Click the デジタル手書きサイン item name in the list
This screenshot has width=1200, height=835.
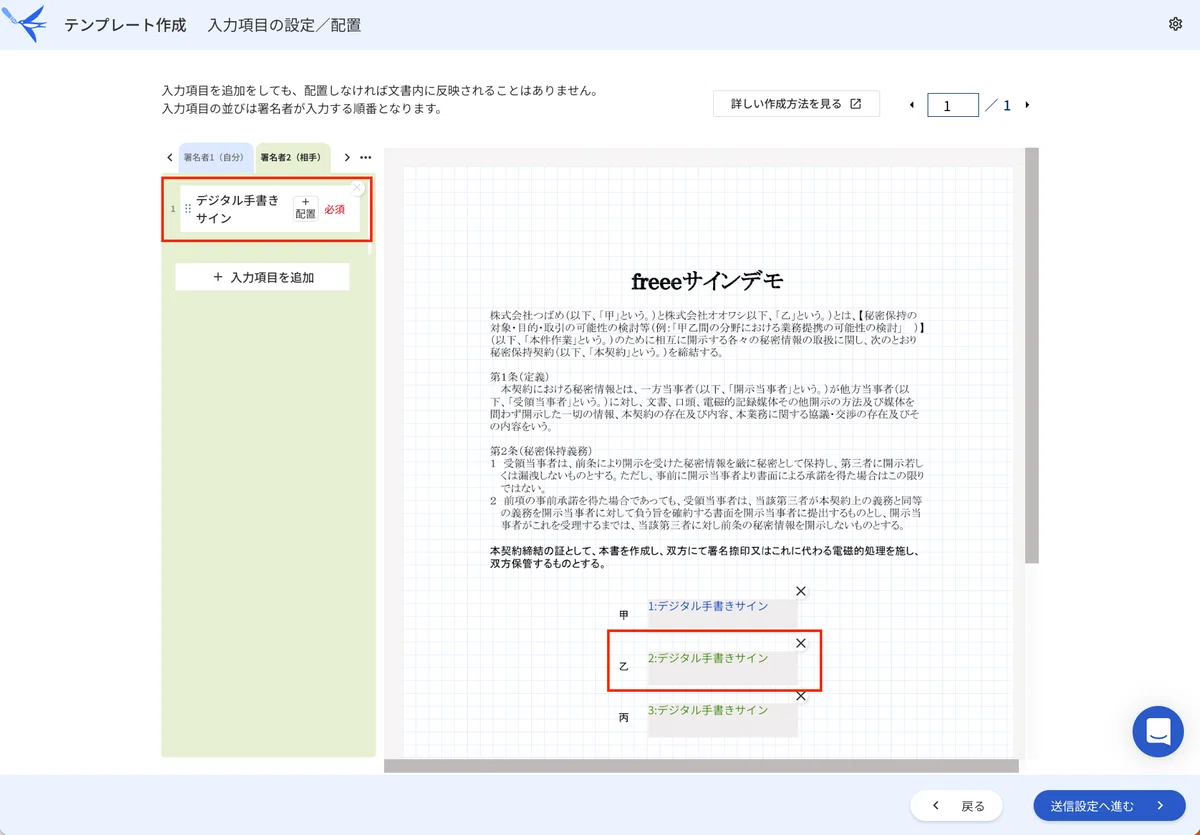238,209
